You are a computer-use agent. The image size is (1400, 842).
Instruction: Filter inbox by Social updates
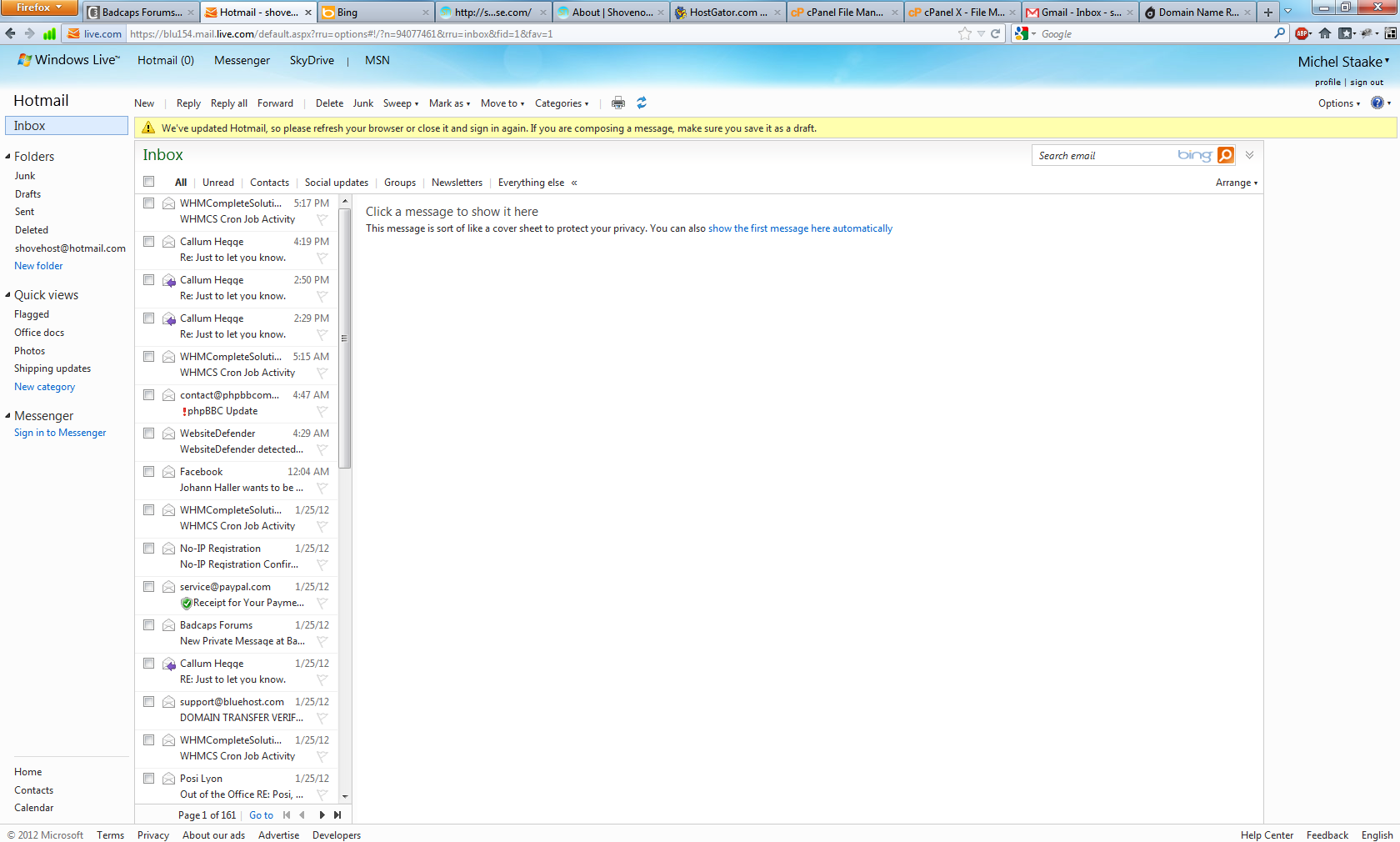tap(337, 183)
